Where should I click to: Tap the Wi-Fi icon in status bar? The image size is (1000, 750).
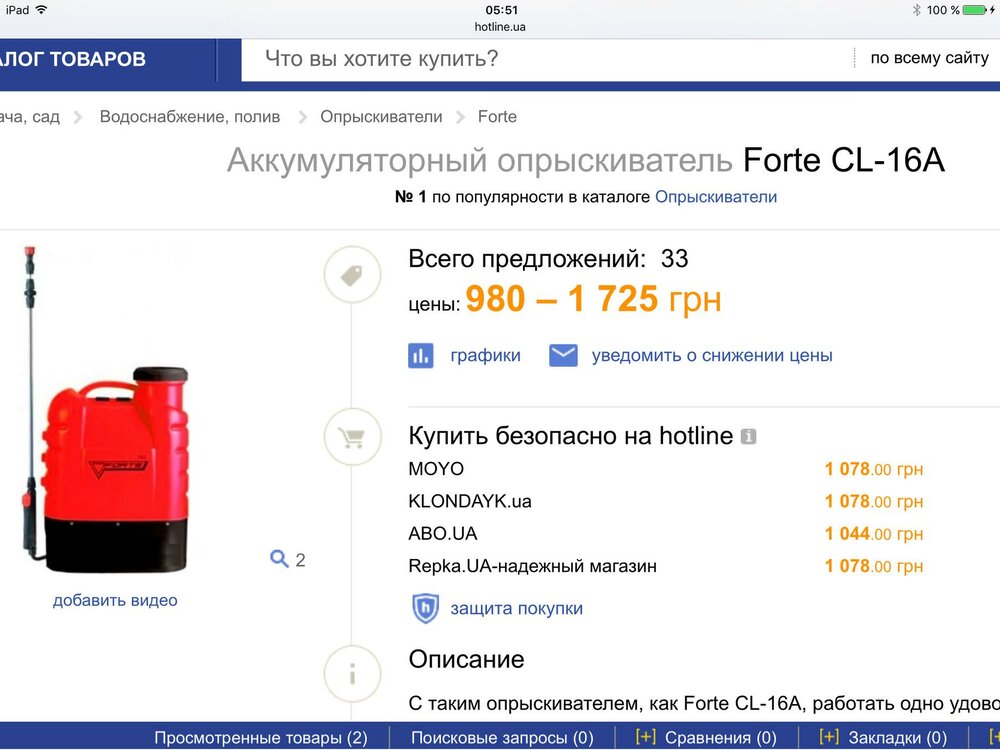coord(41,10)
